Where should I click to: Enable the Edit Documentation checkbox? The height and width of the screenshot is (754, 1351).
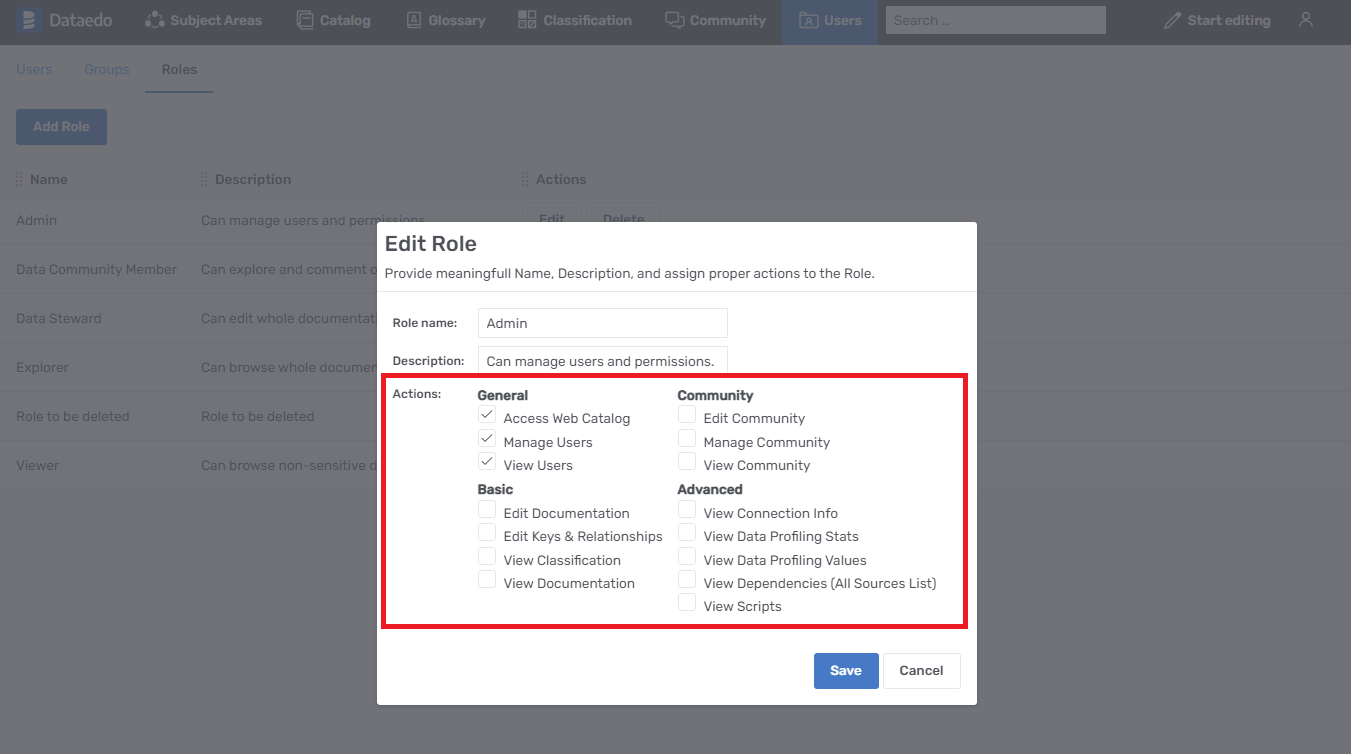tap(487, 510)
